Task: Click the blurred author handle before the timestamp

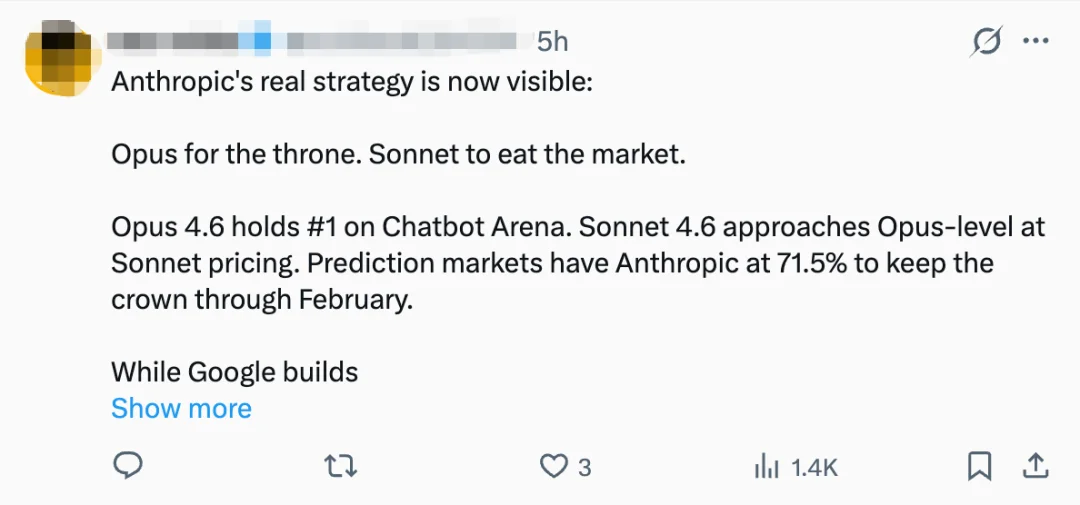Action: coord(400,42)
